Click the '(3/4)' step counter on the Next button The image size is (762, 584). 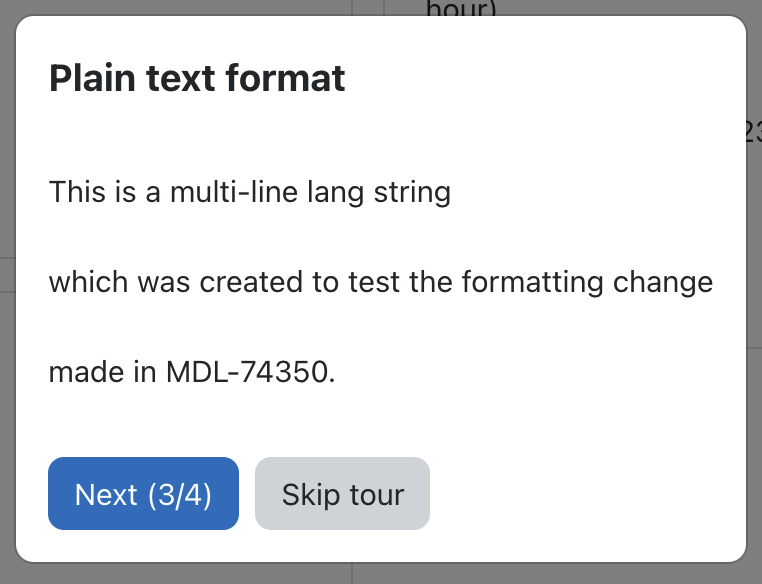[x=180, y=495]
